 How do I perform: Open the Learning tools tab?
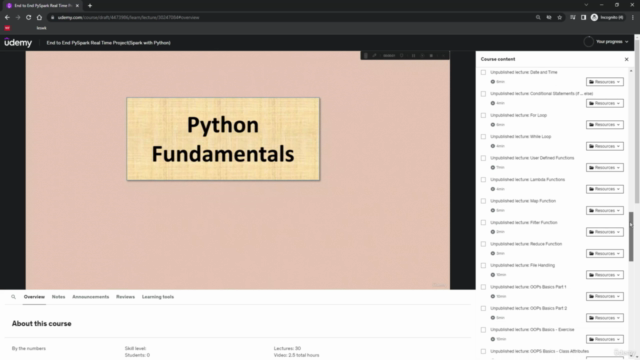click(x=158, y=297)
